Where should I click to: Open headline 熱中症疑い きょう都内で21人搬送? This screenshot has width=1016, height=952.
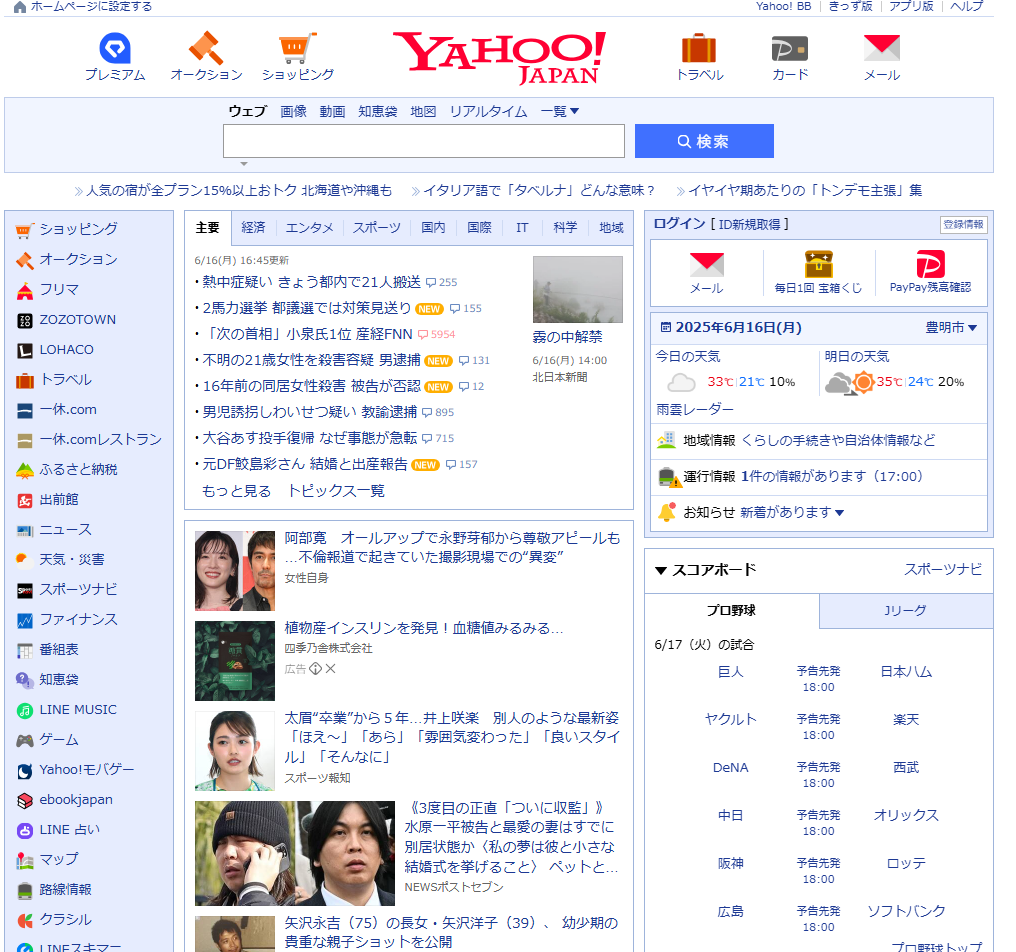pyautogui.click(x=312, y=282)
